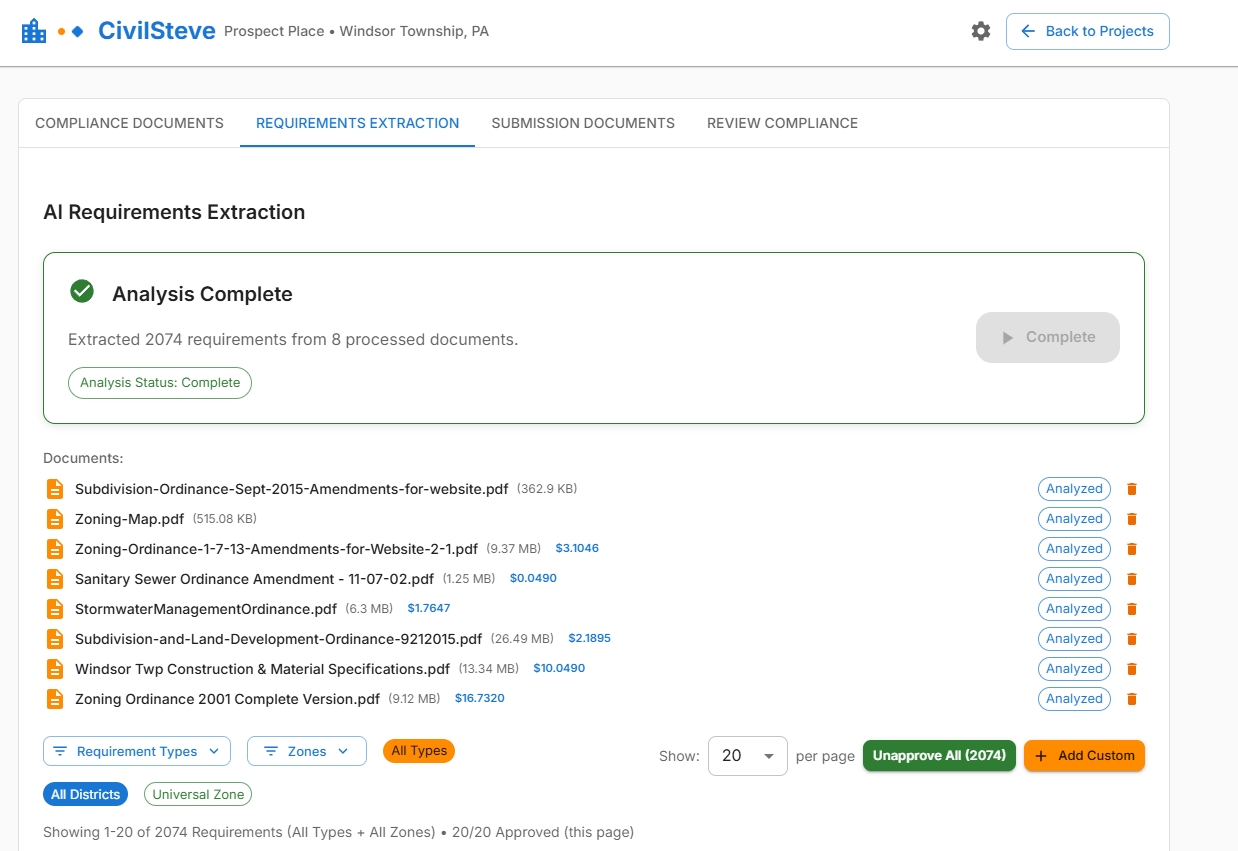Delete the Zoning-Map.pdf document with trash icon
1238x851 pixels.
tap(1132, 519)
